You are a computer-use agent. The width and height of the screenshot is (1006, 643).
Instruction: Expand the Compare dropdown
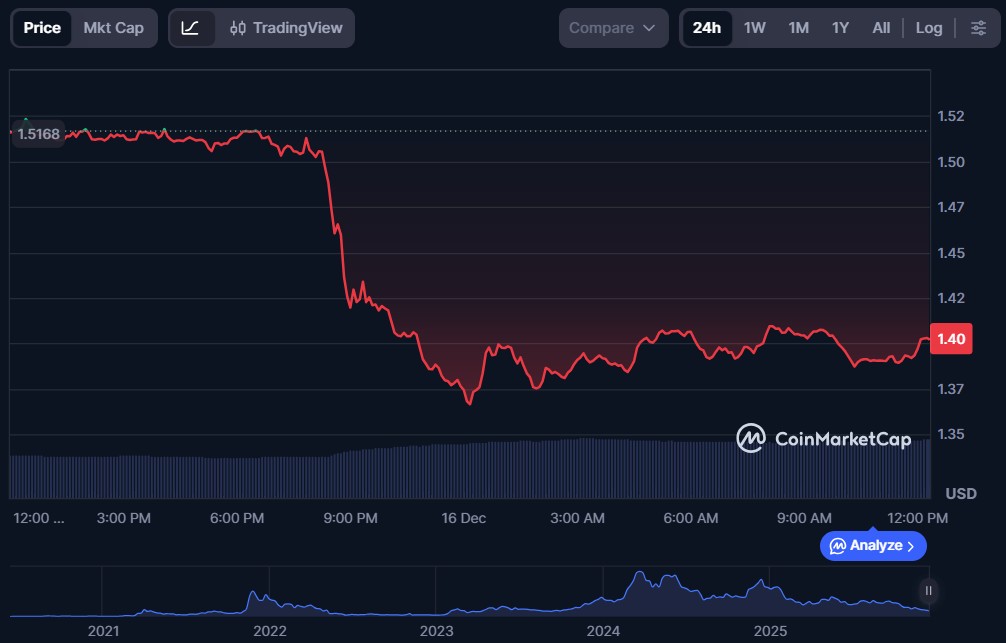pos(613,28)
